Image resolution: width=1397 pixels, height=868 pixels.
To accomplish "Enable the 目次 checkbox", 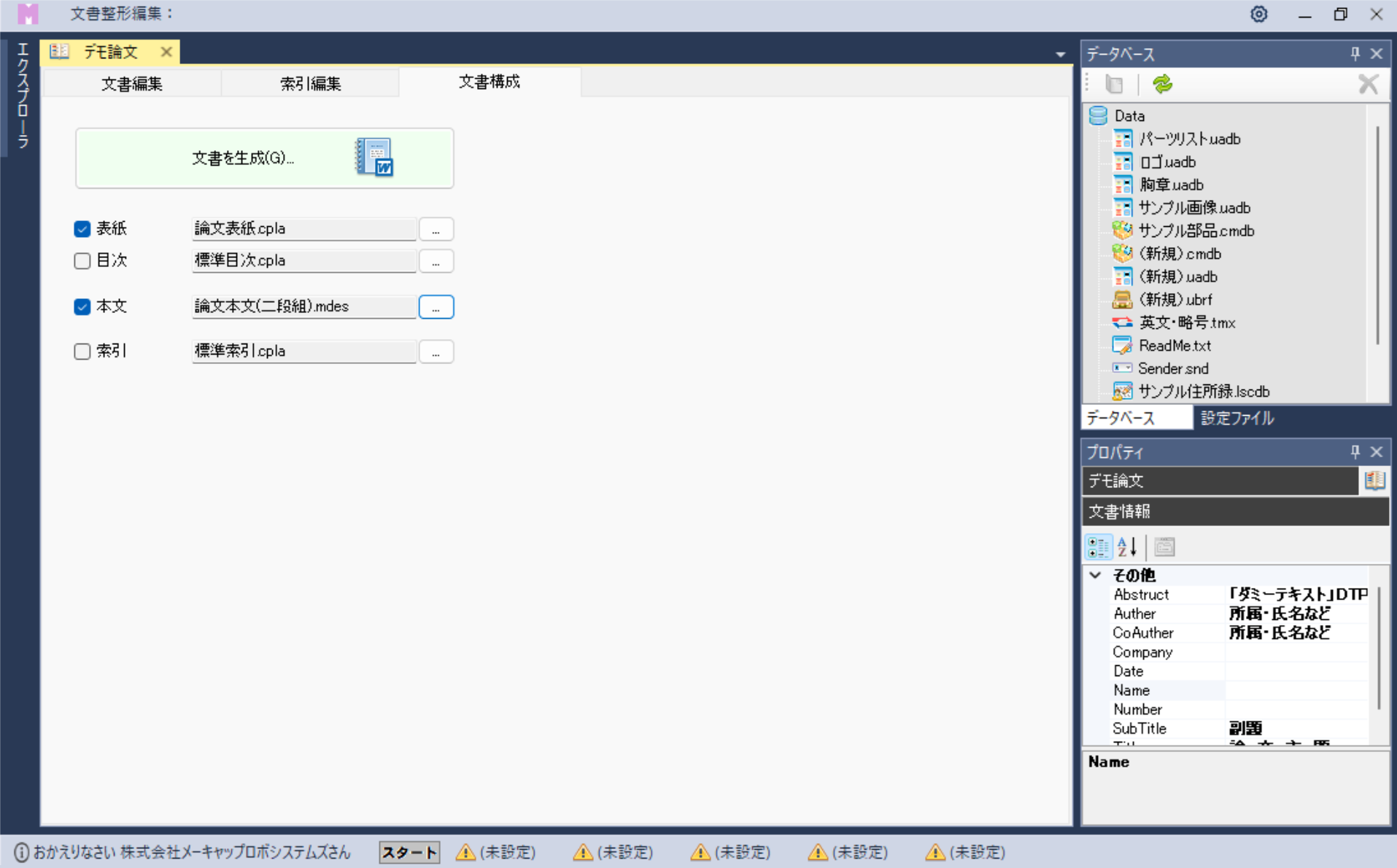I will pyautogui.click(x=82, y=261).
